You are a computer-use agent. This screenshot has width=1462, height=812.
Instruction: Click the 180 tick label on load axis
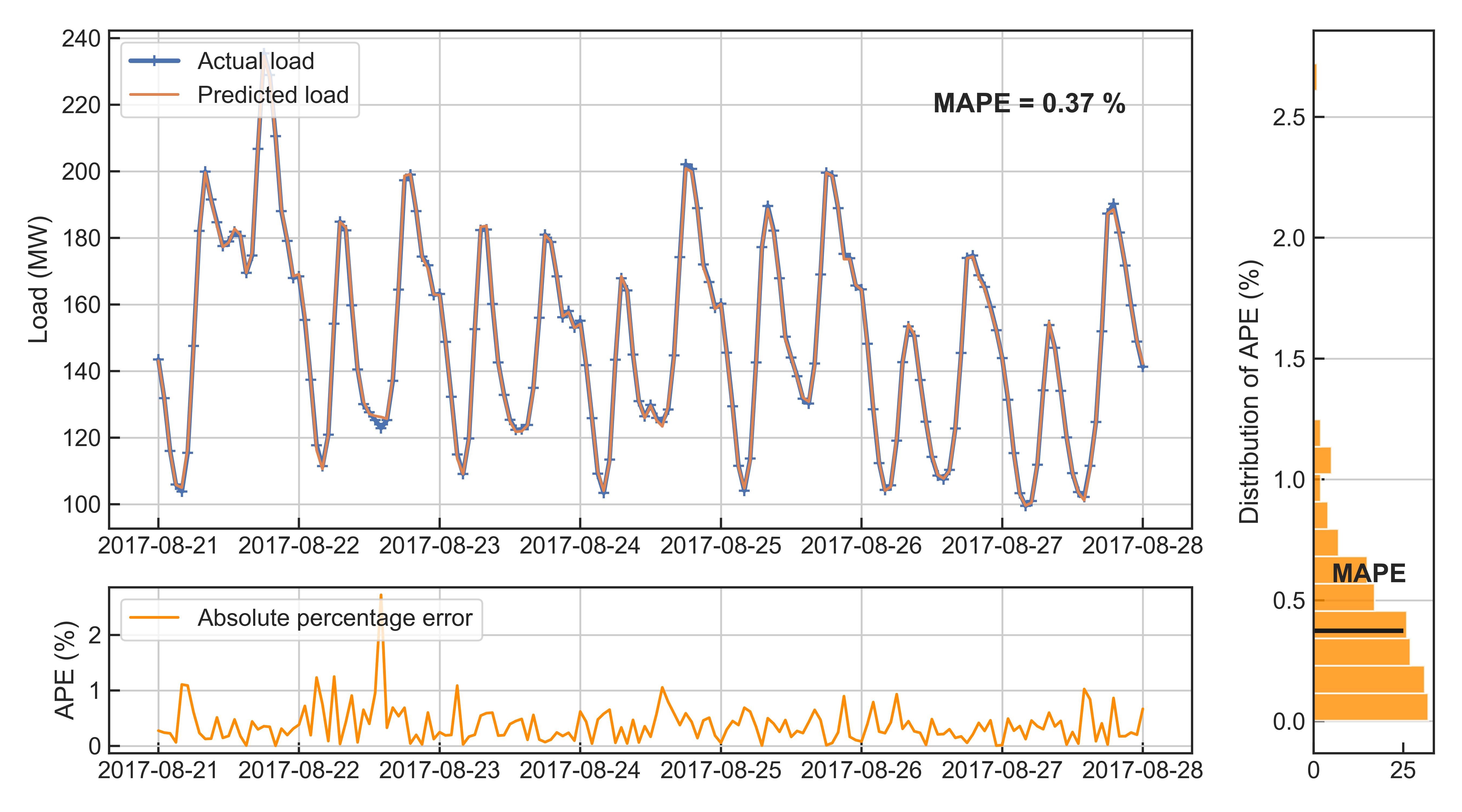coord(81,238)
